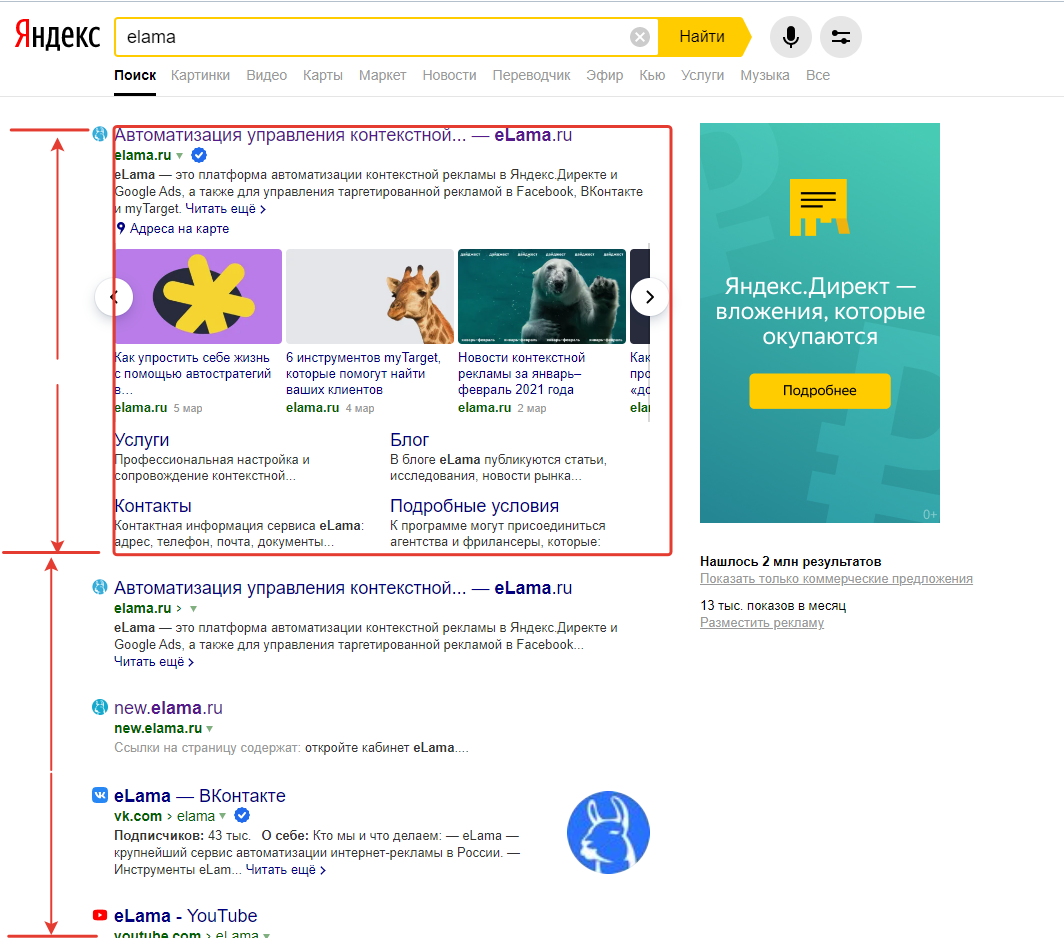1064x940 pixels.
Task: Click the blue llama avatar image
Action: point(608,832)
